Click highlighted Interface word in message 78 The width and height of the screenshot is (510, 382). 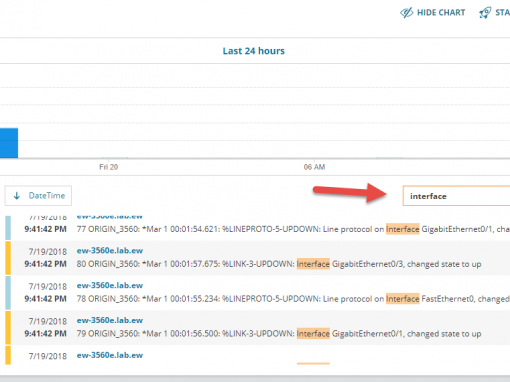402,299
